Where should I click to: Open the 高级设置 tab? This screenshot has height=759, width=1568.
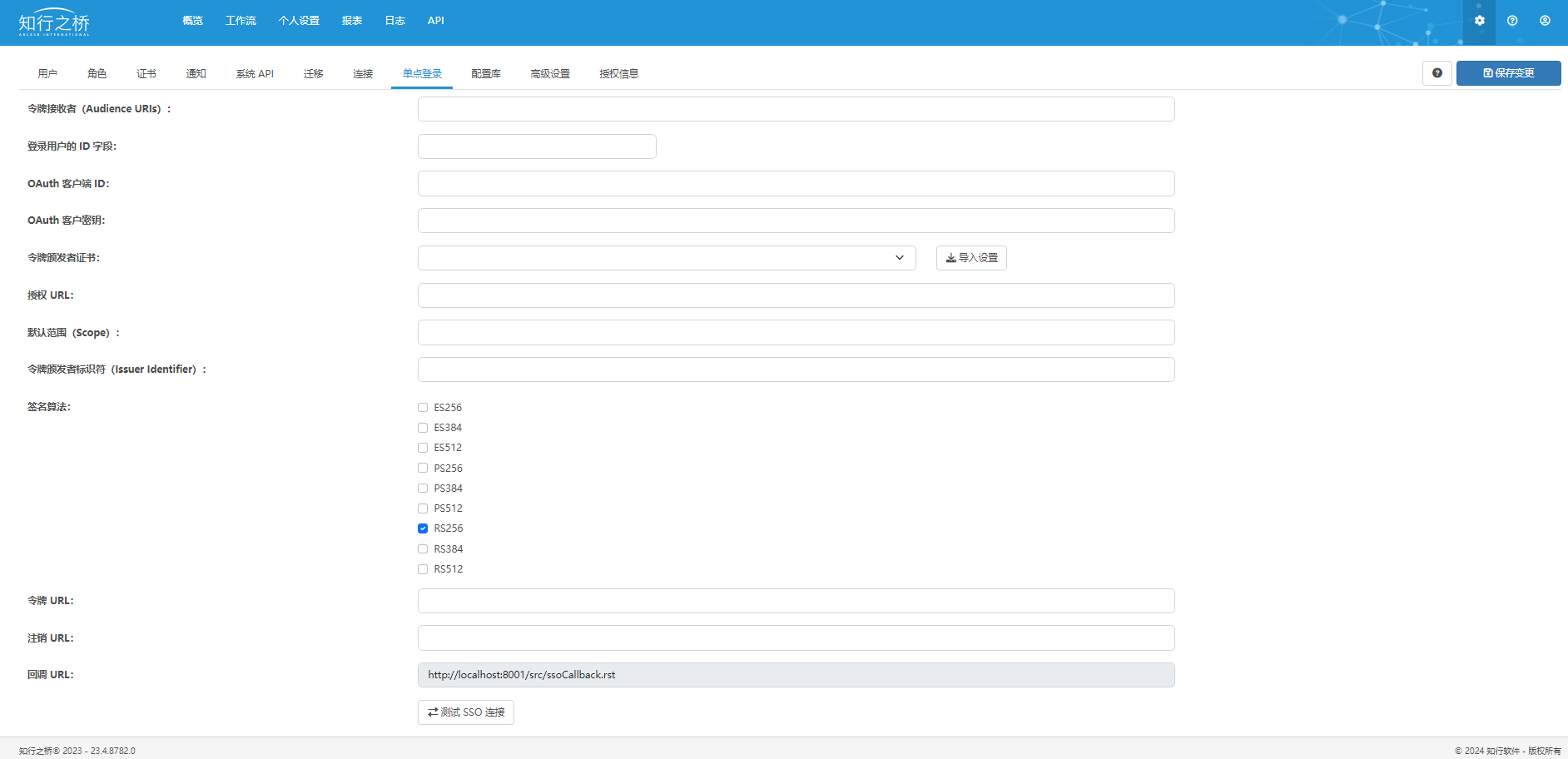550,74
